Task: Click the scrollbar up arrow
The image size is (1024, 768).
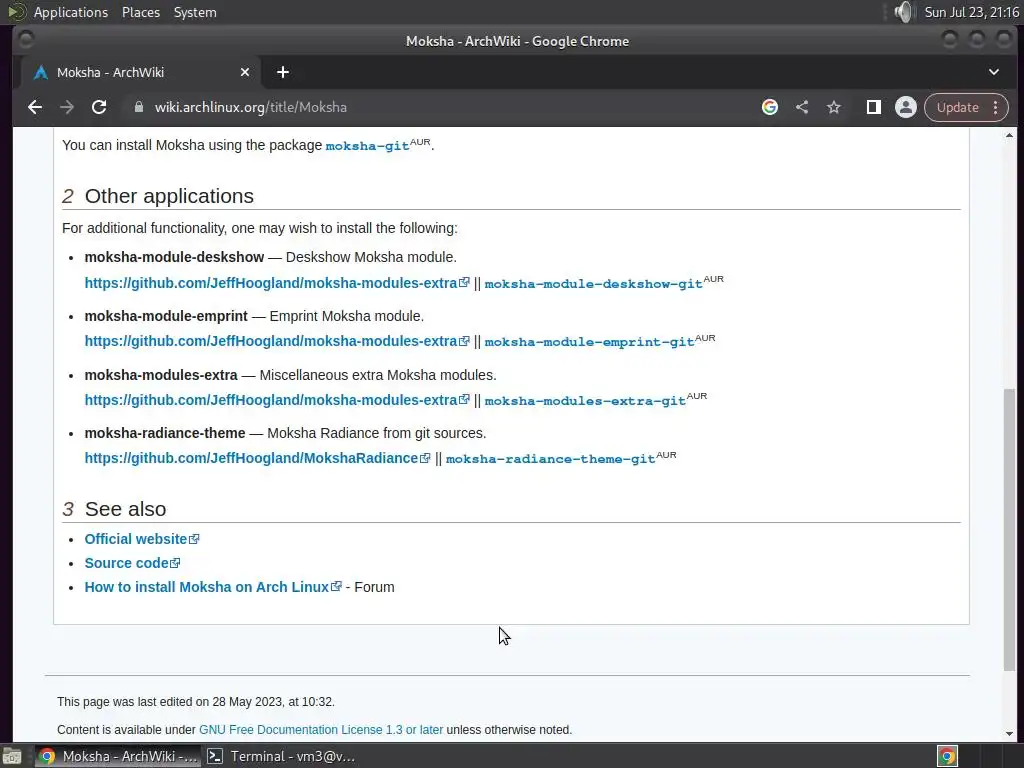Action: point(1010,135)
